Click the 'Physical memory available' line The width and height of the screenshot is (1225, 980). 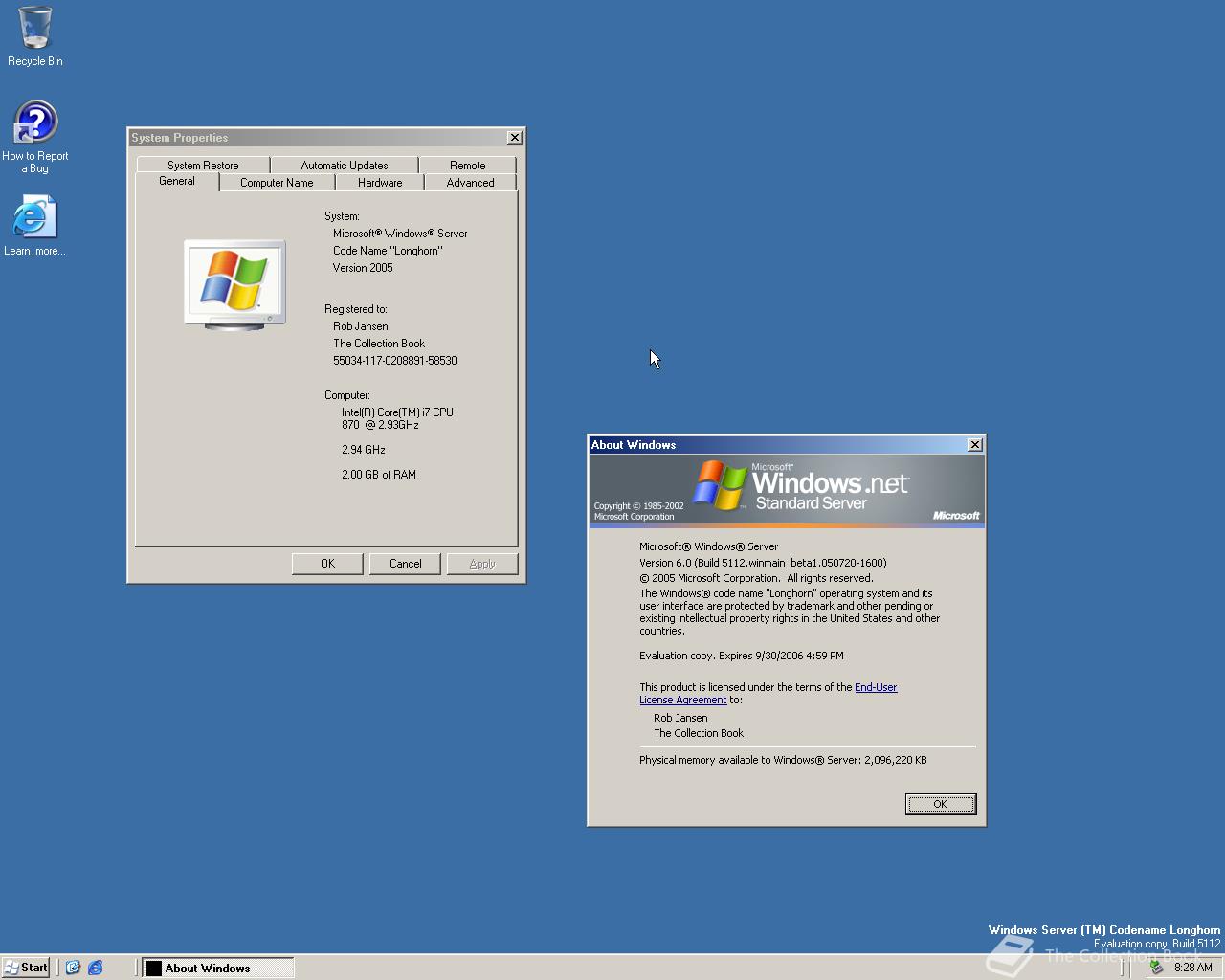(783, 760)
